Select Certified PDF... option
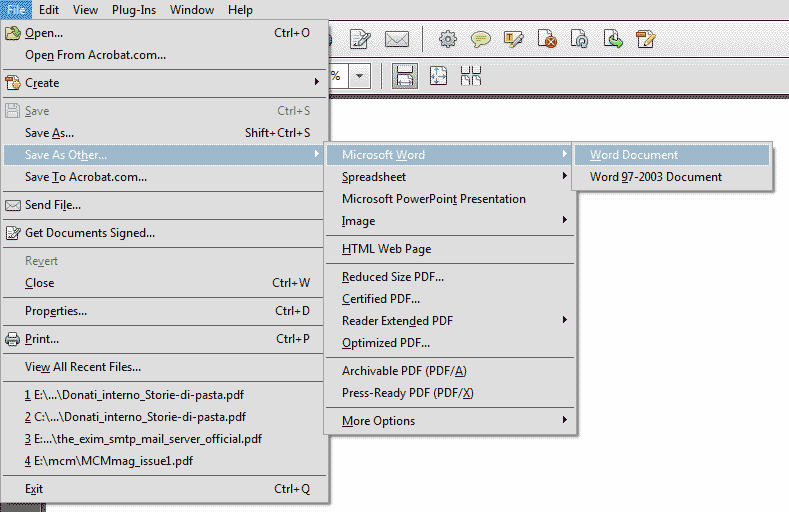Viewport: 789px width, 512px height. (450, 299)
